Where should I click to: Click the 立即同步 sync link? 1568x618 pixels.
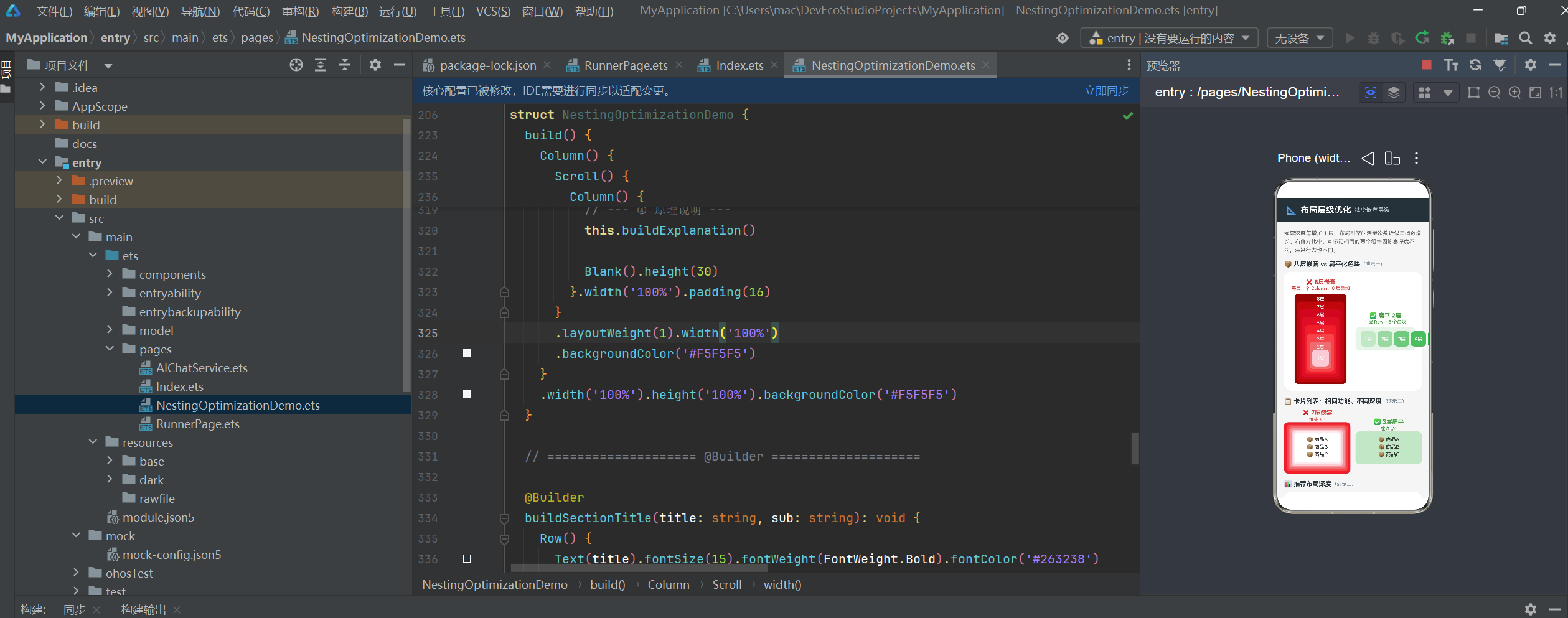1106,91
